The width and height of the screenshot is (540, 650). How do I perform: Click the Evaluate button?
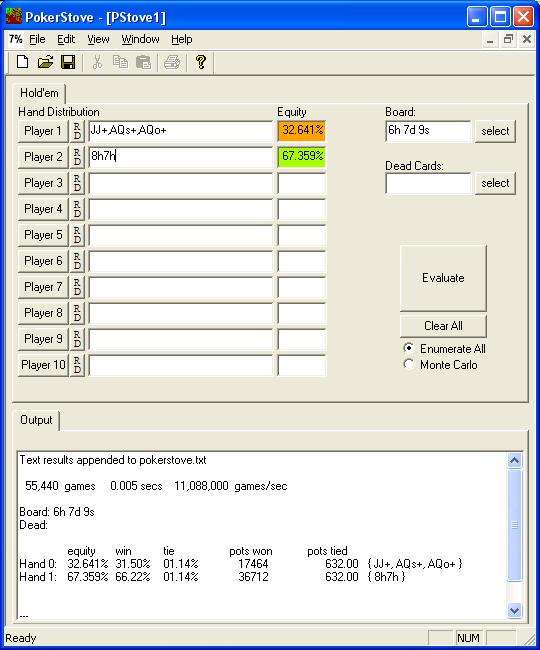(x=443, y=278)
